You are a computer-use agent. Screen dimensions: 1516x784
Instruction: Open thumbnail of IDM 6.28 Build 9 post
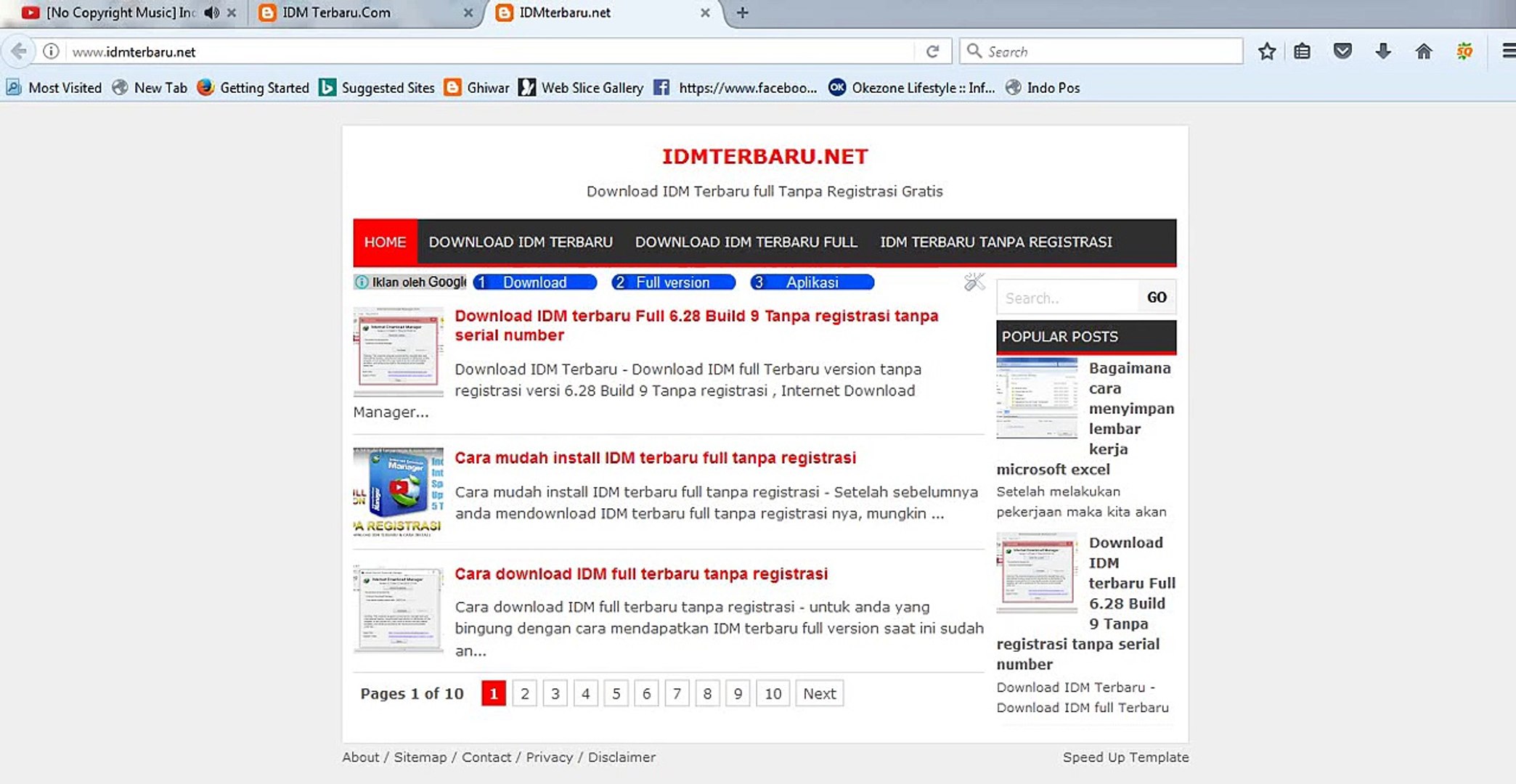point(399,352)
